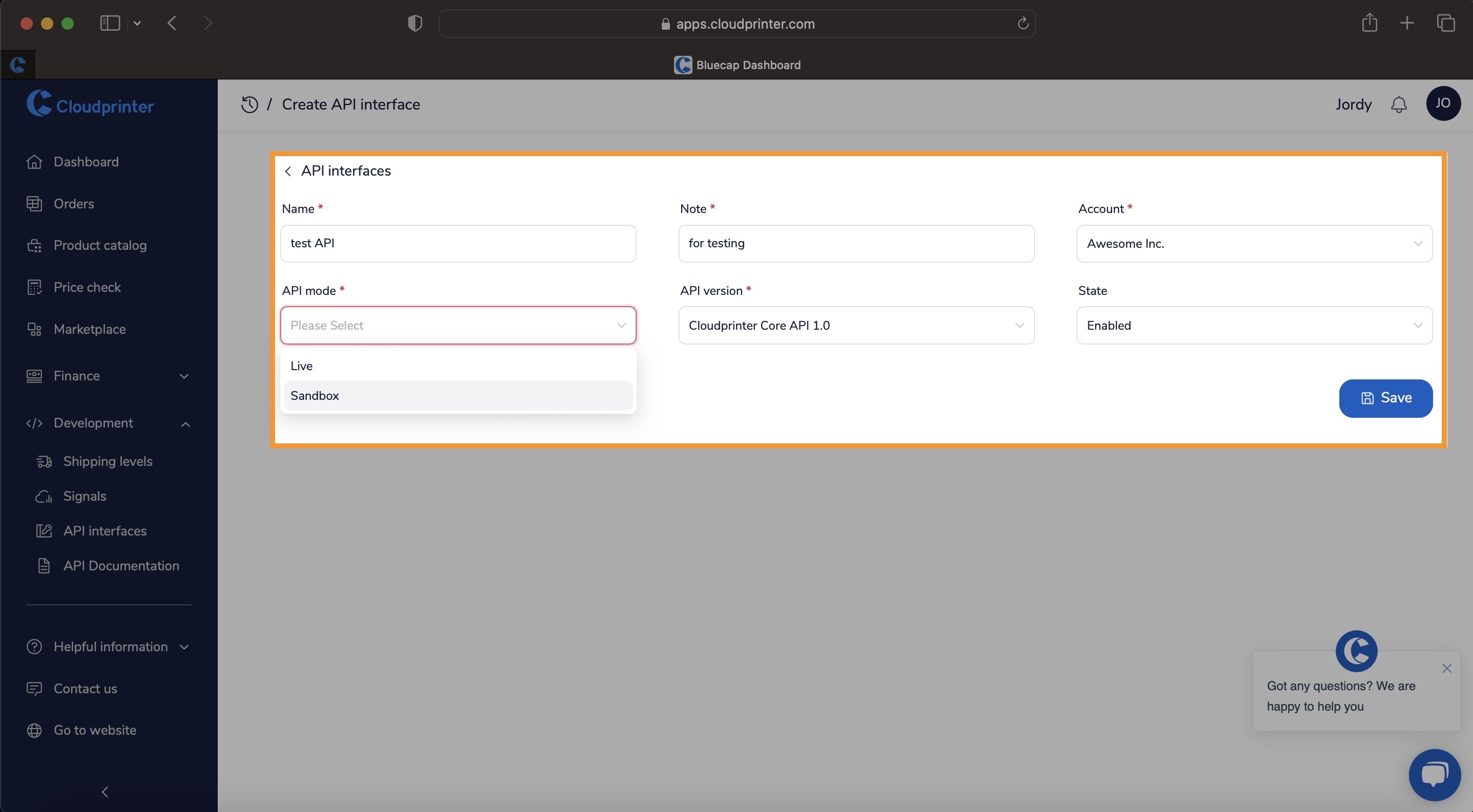Click Safari privacy shield icon
Image resolution: width=1473 pixels, height=812 pixels.
click(415, 24)
